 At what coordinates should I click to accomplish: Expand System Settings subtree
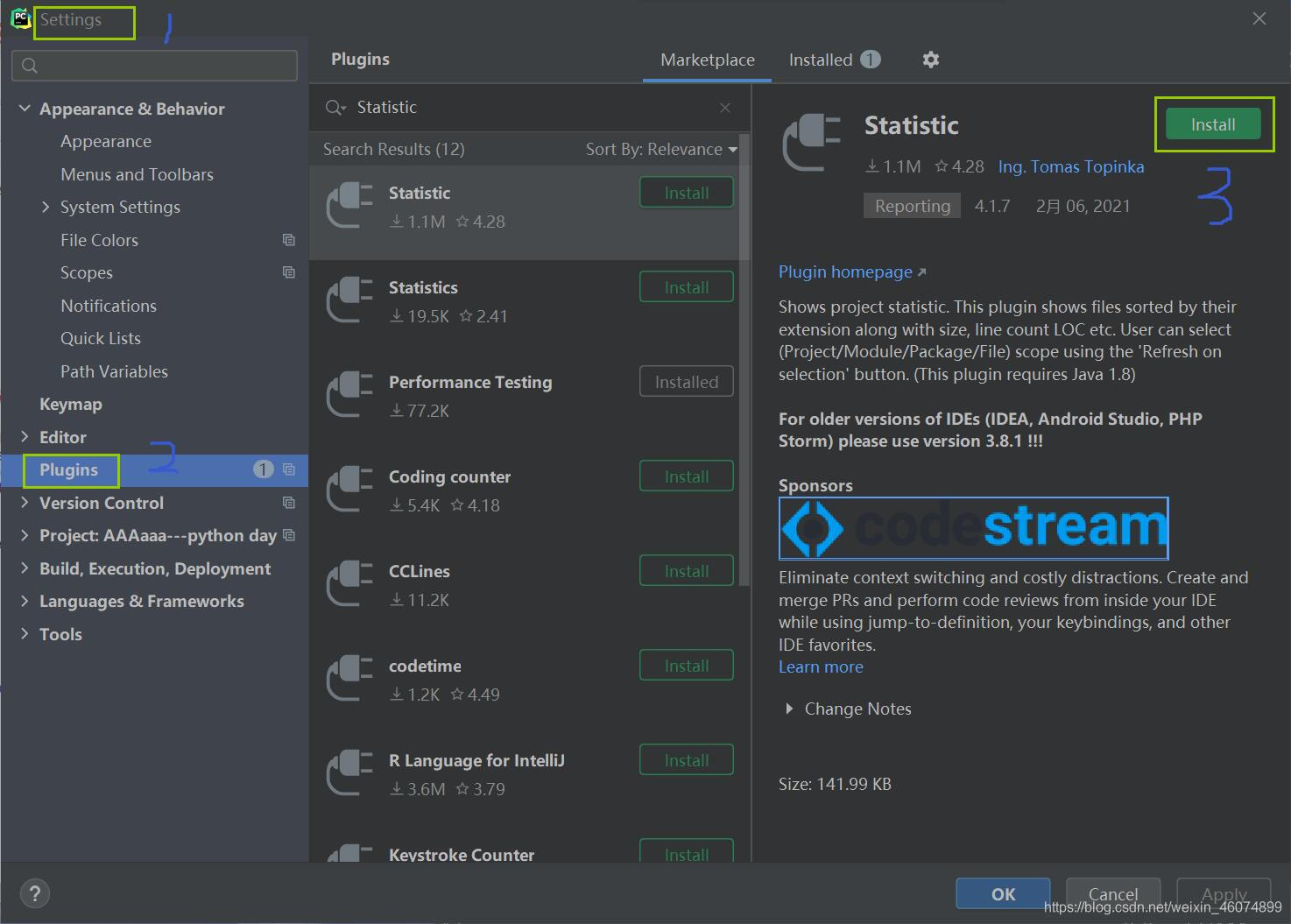coord(46,207)
